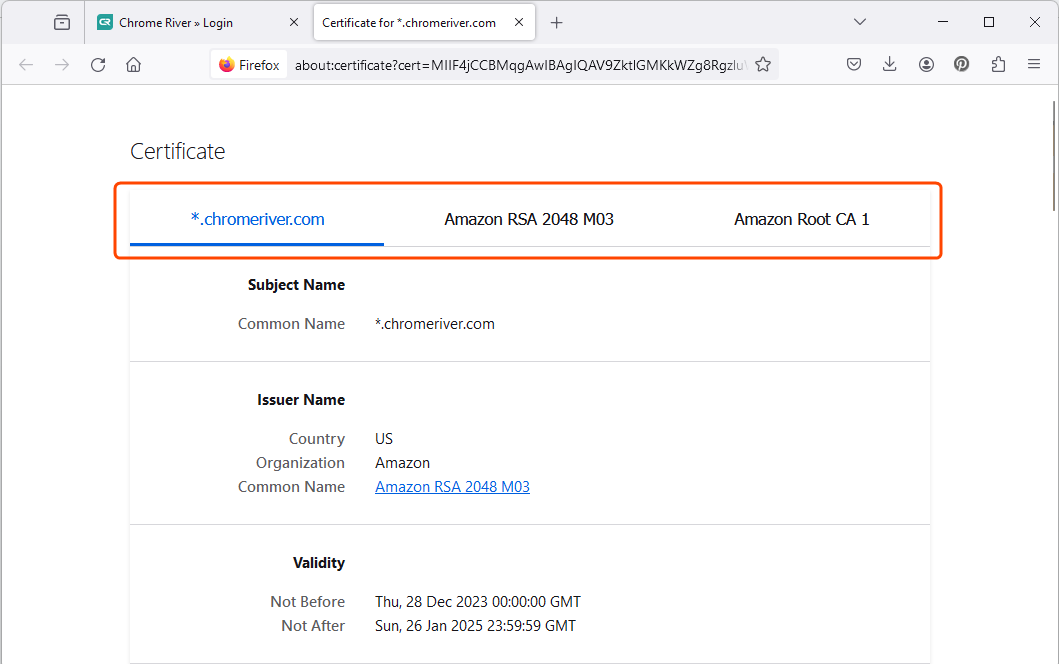Image resolution: width=1059 pixels, height=664 pixels.
Task: Open the Firefox View tab icon
Action: 61,22
